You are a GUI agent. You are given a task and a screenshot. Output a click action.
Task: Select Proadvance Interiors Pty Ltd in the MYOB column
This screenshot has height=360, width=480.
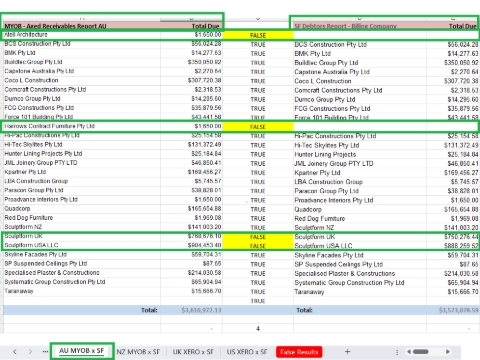coord(41,199)
